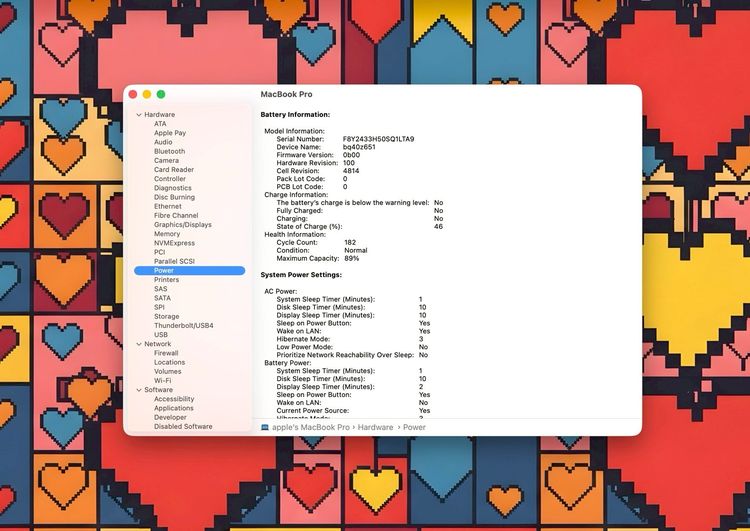This screenshot has width=750, height=531.
Task: Open the Disabled Software item
Action: [x=183, y=426]
